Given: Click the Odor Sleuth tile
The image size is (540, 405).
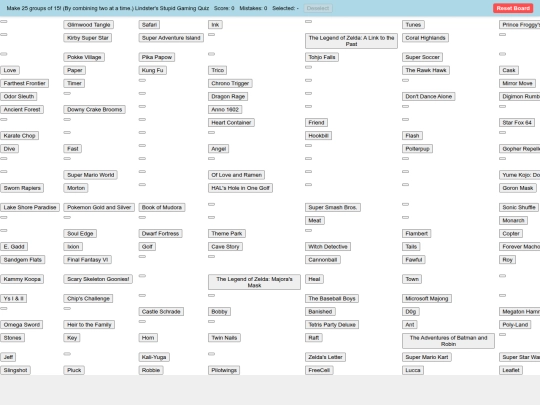Looking at the screenshot, I should point(19,96).
